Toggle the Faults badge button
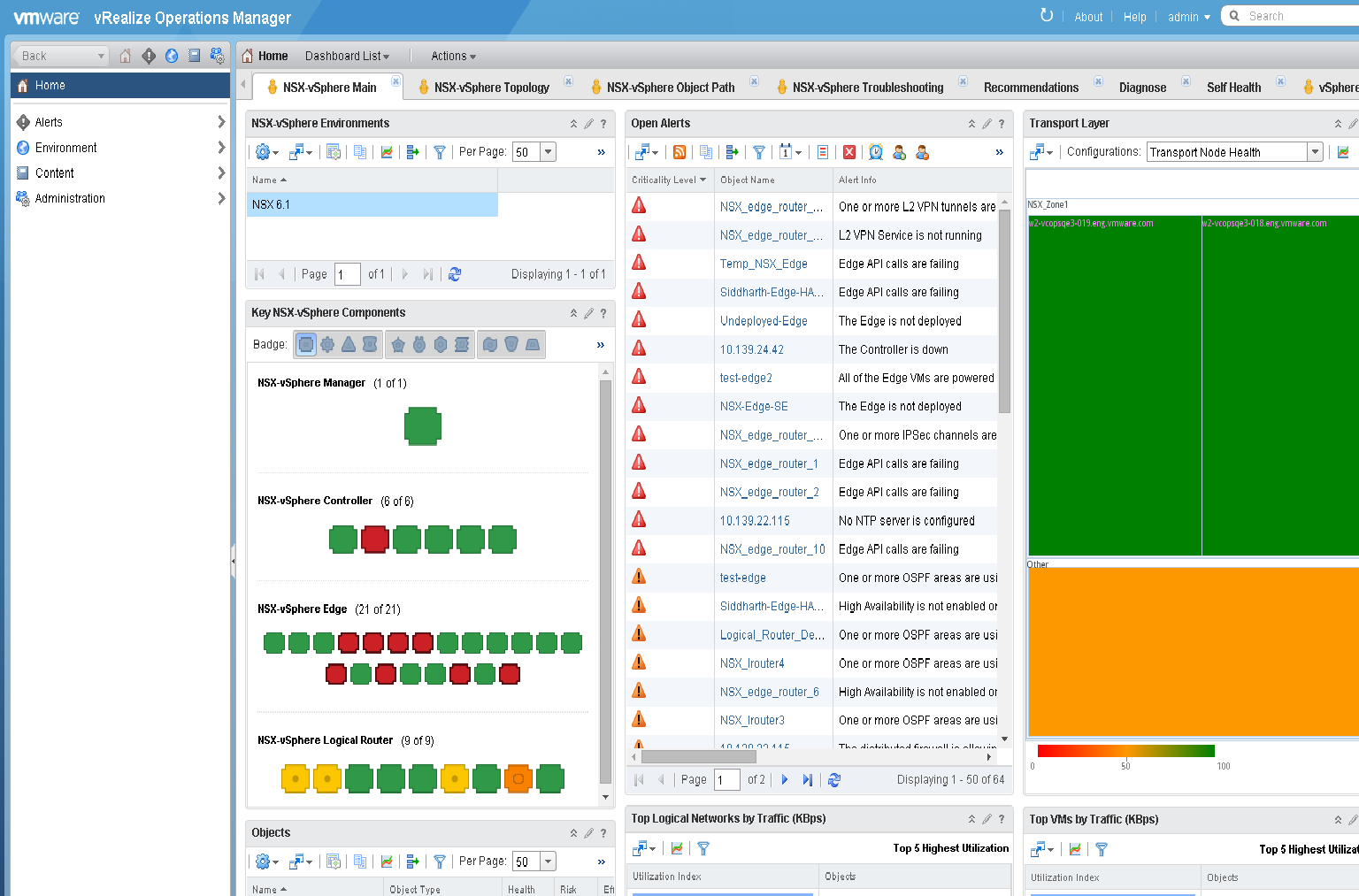 pos(370,344)
